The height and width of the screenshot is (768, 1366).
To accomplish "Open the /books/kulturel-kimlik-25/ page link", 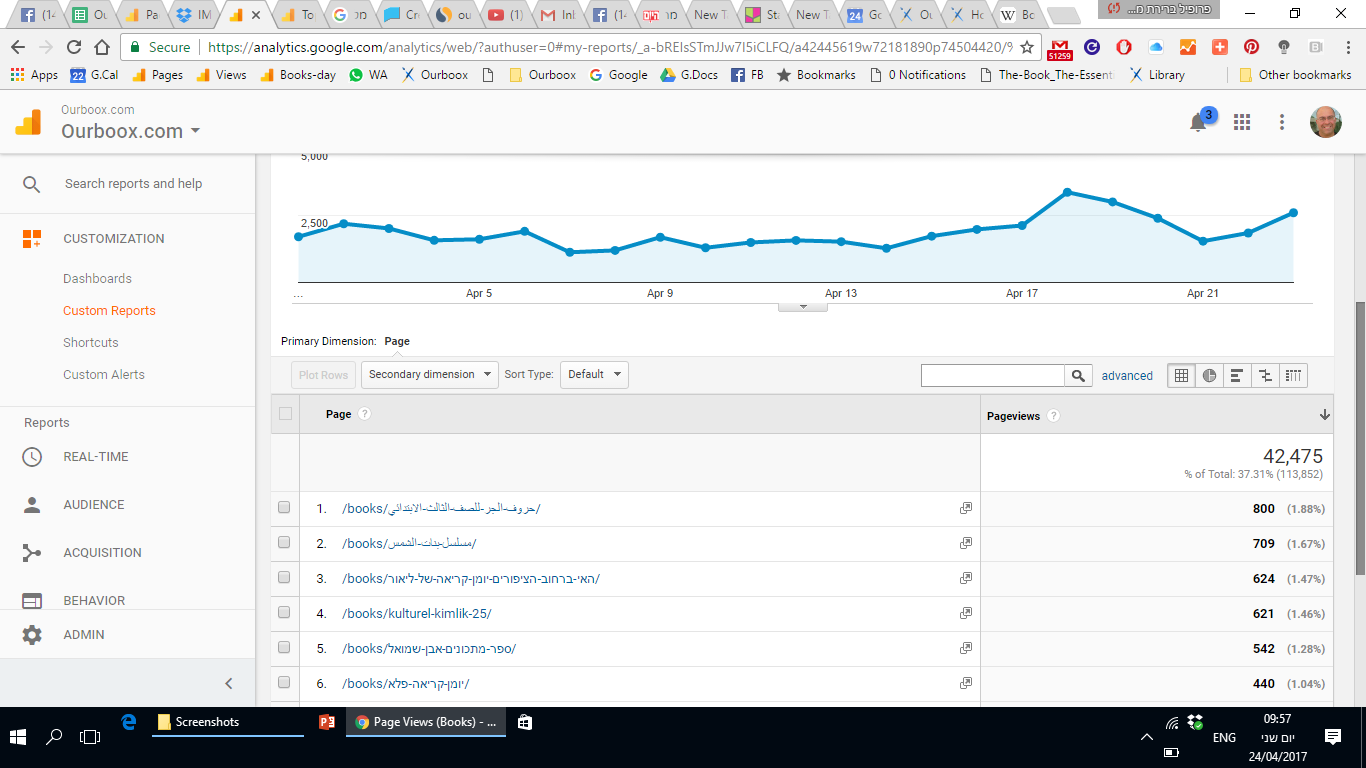I will point(417,614).
